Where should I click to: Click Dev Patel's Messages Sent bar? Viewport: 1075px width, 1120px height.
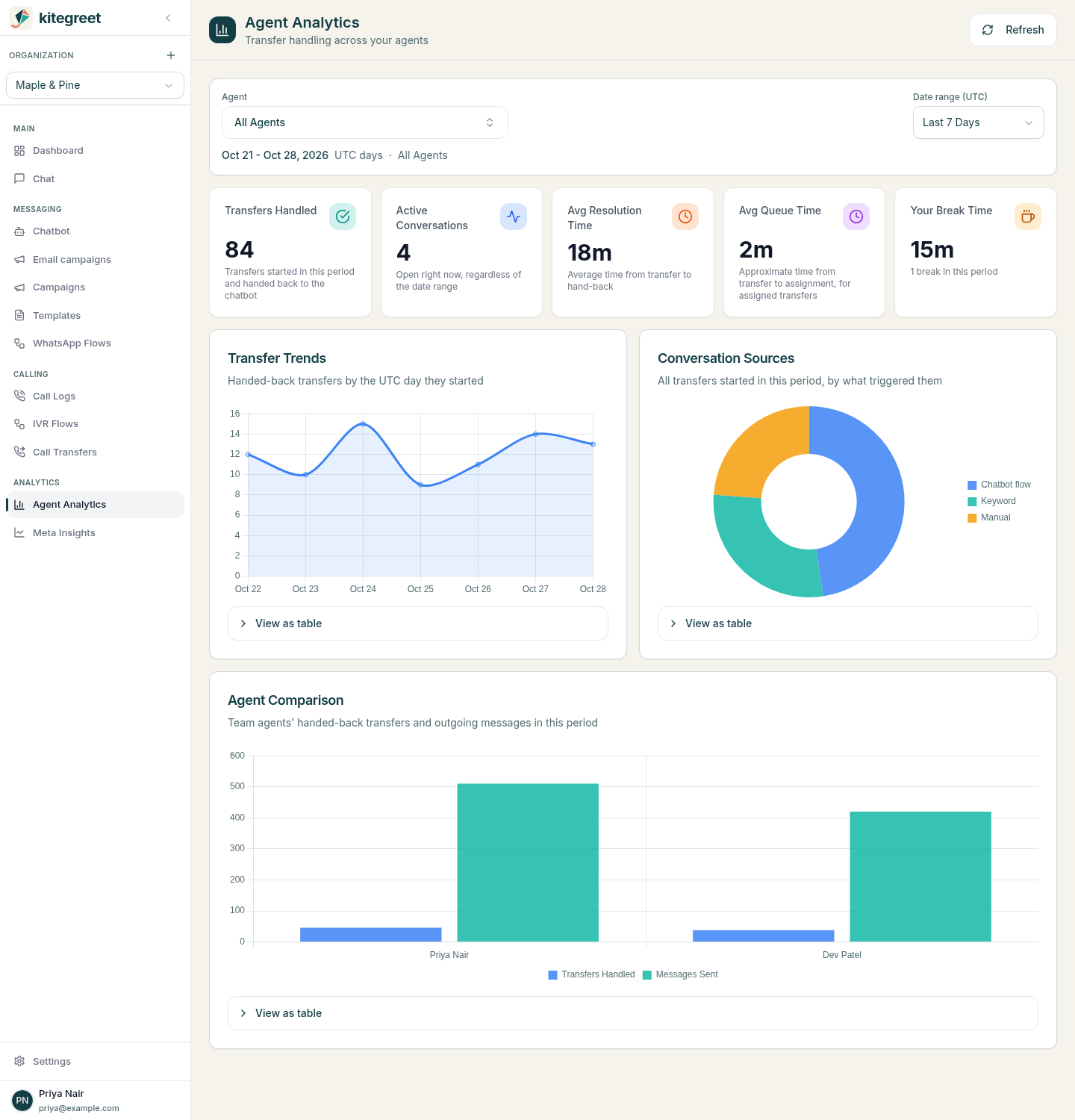point(920,877)
